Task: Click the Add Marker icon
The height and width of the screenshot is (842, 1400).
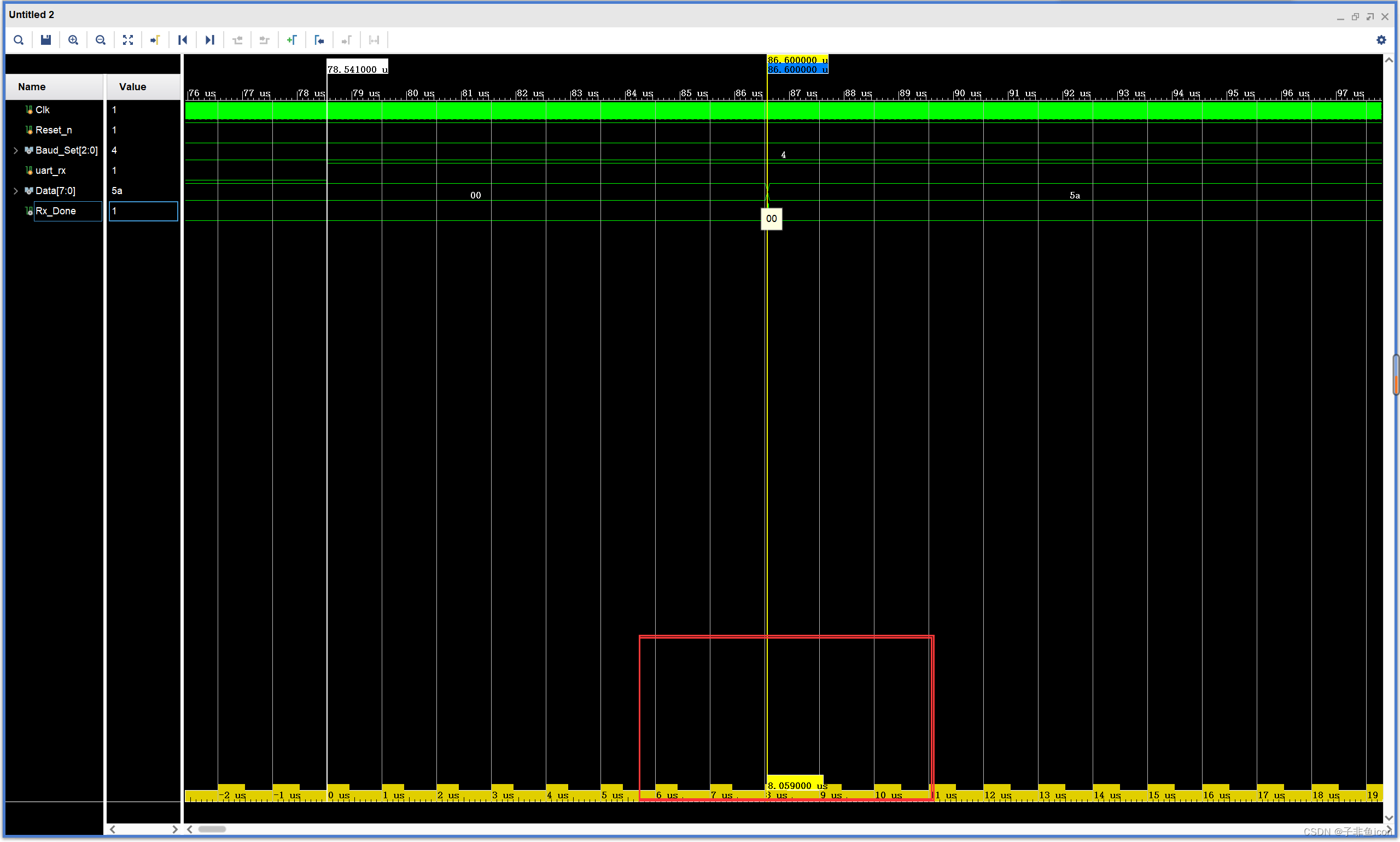Action: [x=291, y=40]
